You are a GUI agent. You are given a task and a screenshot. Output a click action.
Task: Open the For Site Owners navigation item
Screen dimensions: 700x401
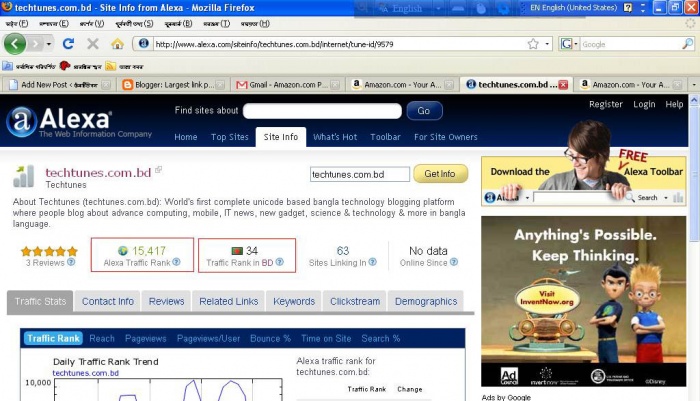[446, 137]
